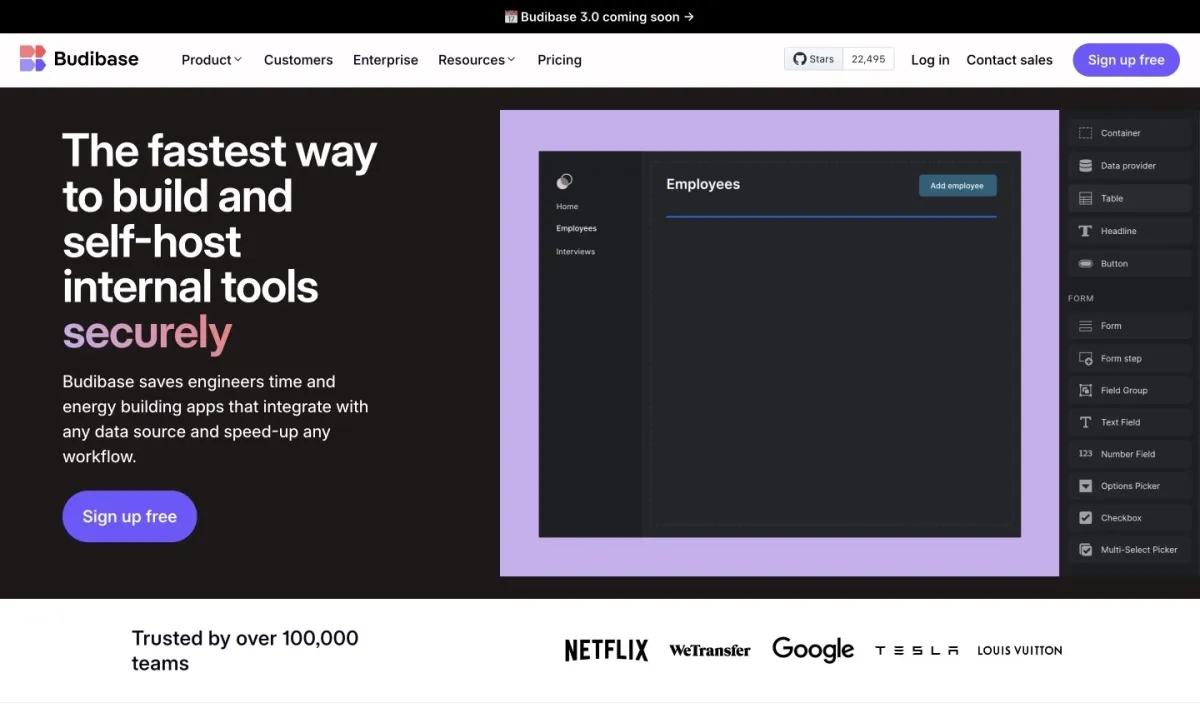Click the Checkbox component in the panel
This screenshot has width=1200, height=713.
pos(1120,518)
